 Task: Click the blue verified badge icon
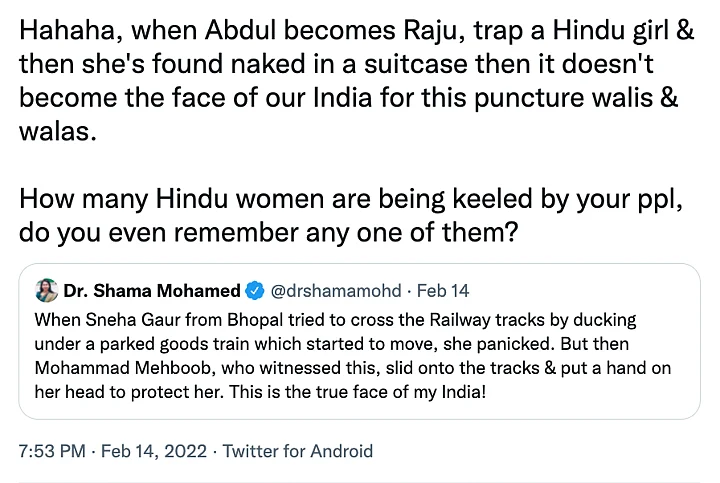coord(255,291)
